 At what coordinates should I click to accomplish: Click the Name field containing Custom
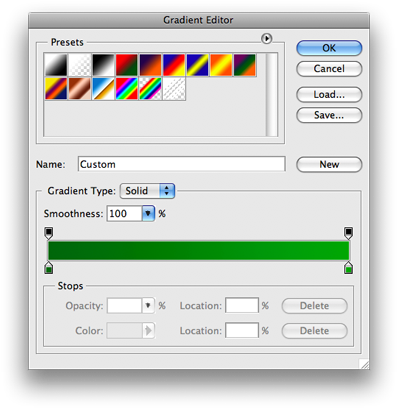[182, 164]
